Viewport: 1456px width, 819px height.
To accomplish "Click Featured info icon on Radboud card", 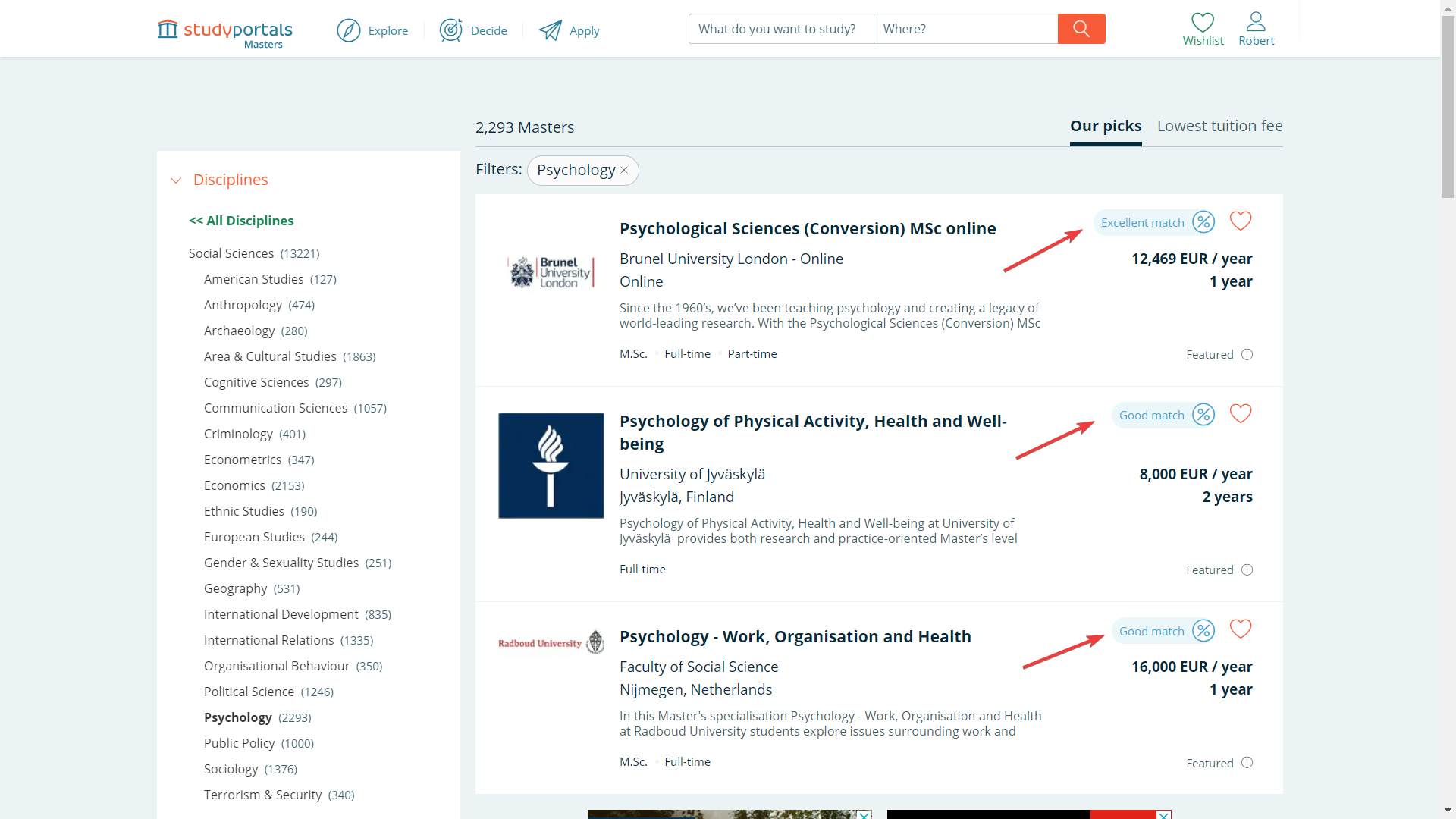I will (x=1247, y=763).
